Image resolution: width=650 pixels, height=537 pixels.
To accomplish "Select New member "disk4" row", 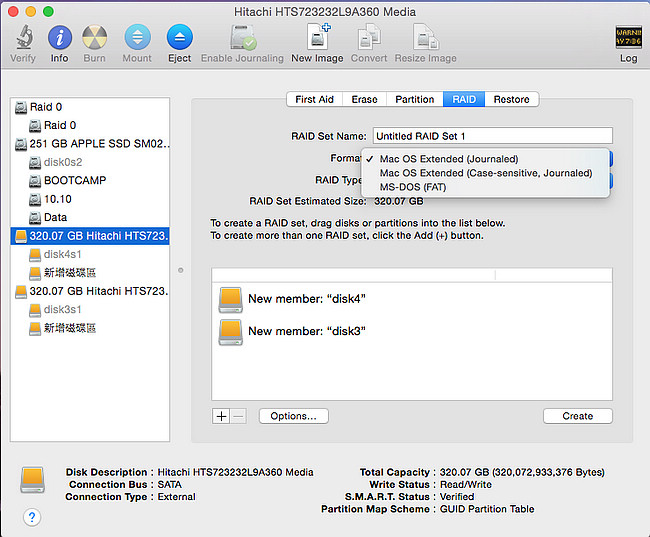I will (412, 299).
